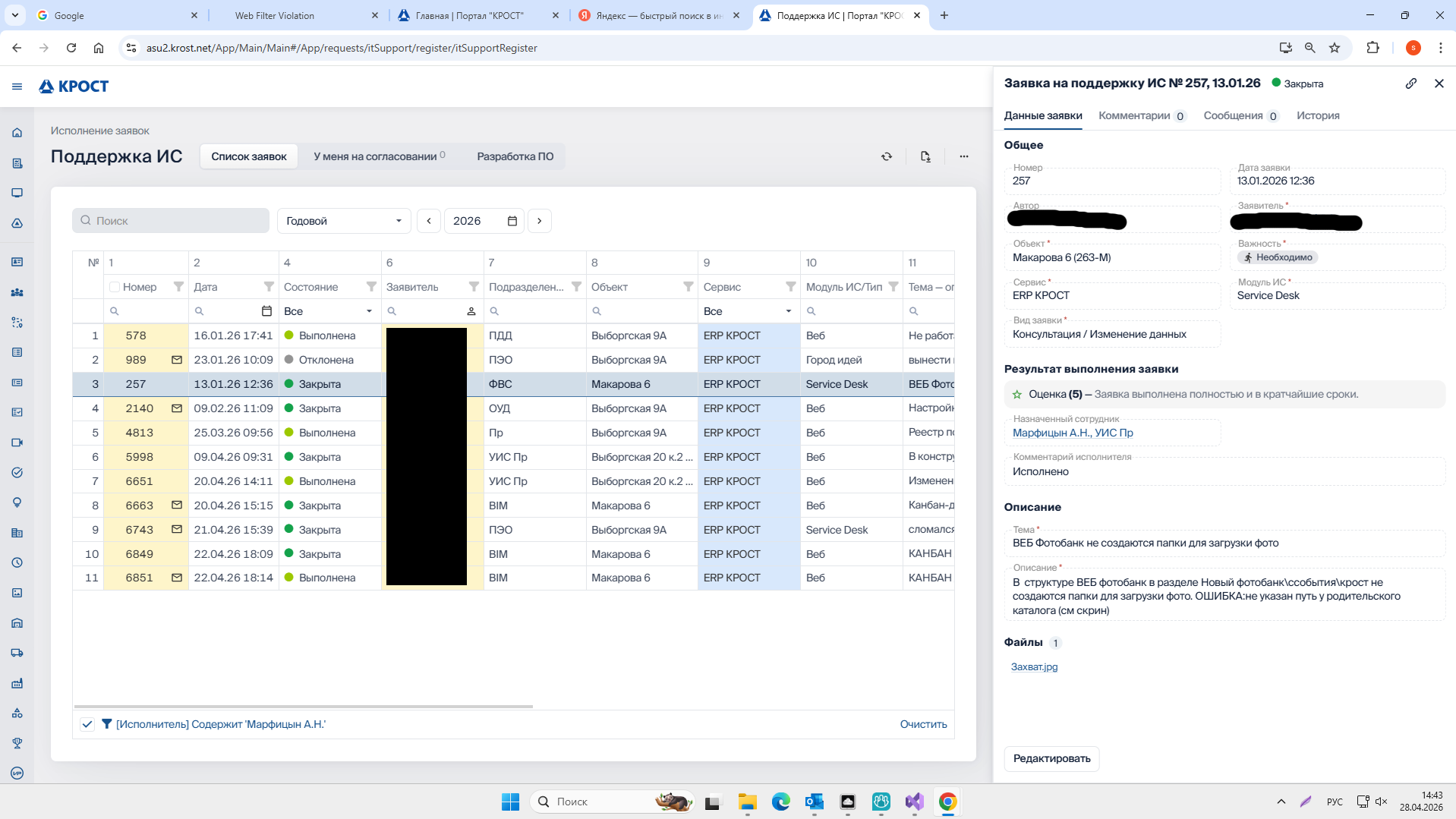The height and width of the screenshot is (819, 1456).
Task: Switch to the У меня на согласовании tab
Action: tap(380, 156)
